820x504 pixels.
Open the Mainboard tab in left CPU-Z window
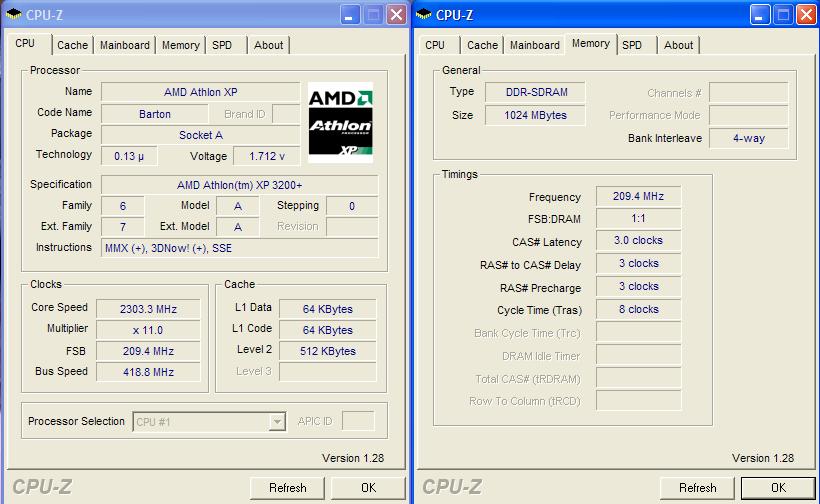tap(124, 45)
